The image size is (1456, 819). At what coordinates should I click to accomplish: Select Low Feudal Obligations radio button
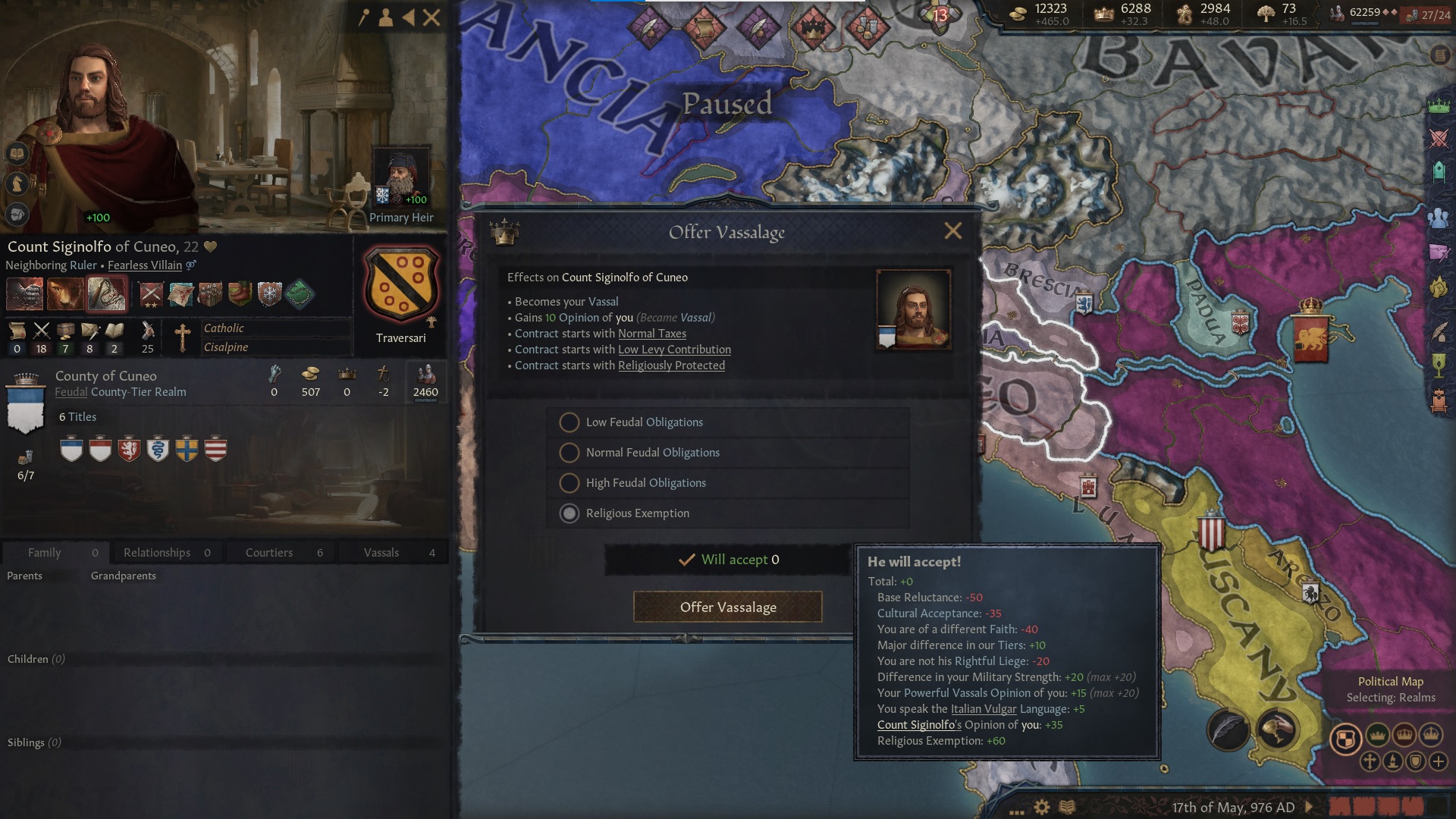point(569,422)
